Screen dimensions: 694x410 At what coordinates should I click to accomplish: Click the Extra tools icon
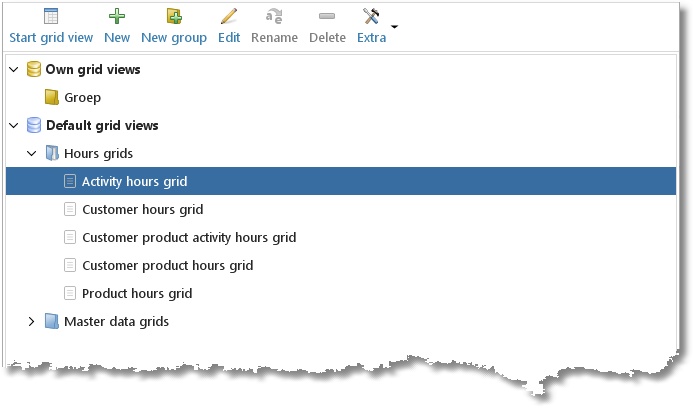pyautogui.click(x=371, y=16)
